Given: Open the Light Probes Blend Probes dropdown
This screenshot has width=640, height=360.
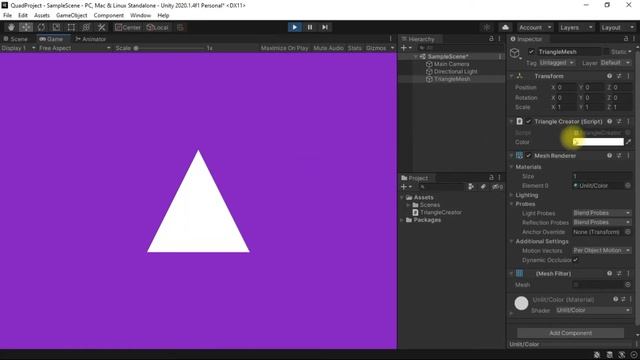Looking at the screenshot, I should point(602,213).
